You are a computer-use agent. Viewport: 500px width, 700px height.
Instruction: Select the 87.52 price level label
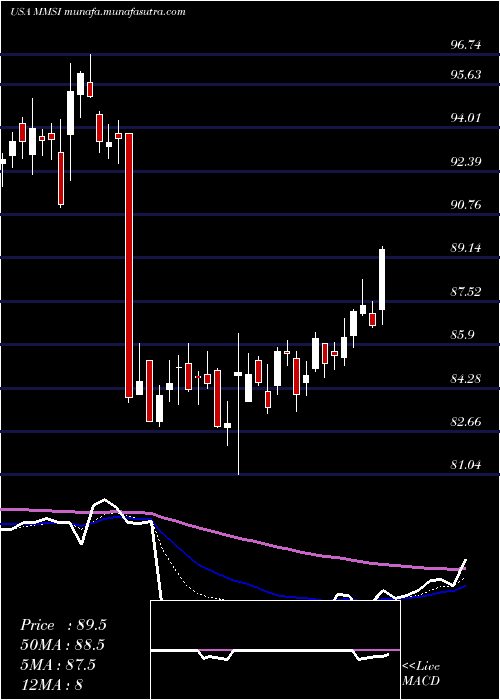pyautogui.click(x=466, y=292)
